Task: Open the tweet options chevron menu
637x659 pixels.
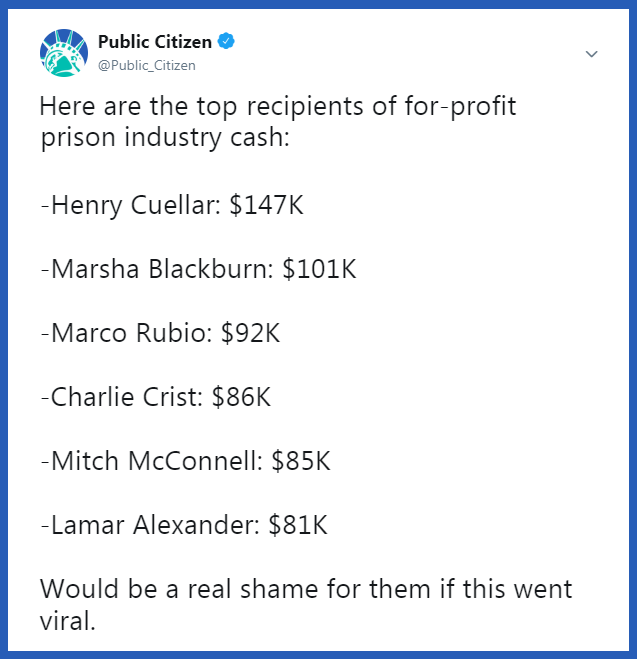Action: click(x=591, y=53)
